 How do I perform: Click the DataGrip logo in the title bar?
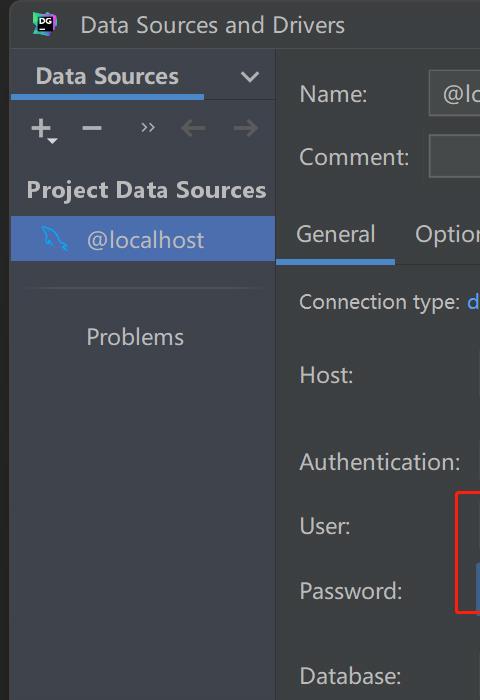pyautogui.click(x=45, y=24)
